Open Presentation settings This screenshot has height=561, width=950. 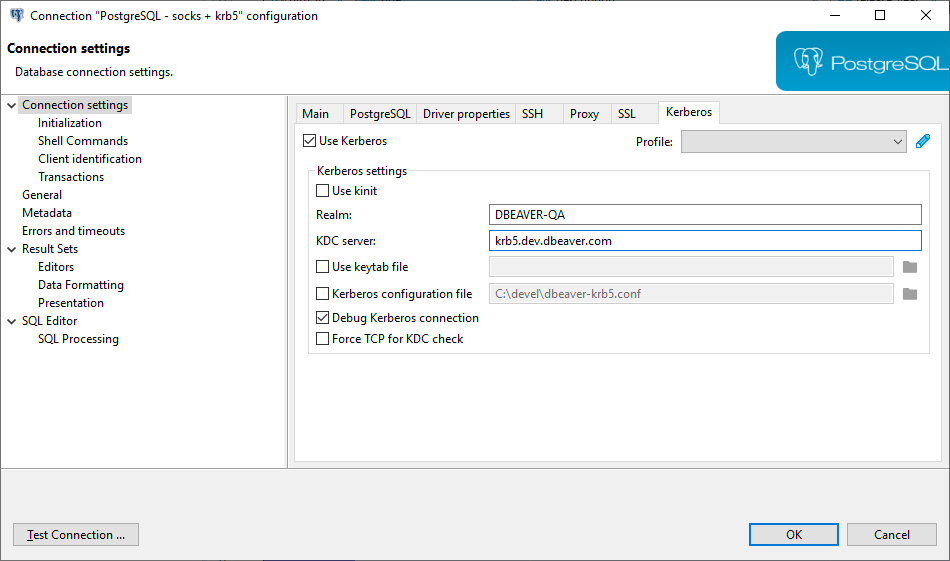[71, 303]
